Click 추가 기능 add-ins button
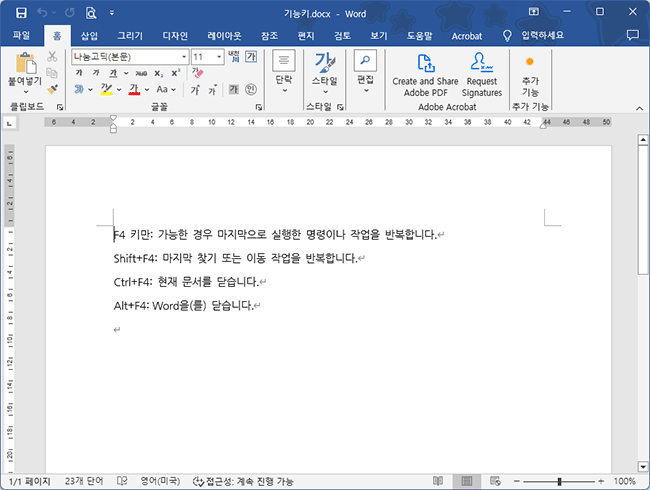 [x=530, y=75]
